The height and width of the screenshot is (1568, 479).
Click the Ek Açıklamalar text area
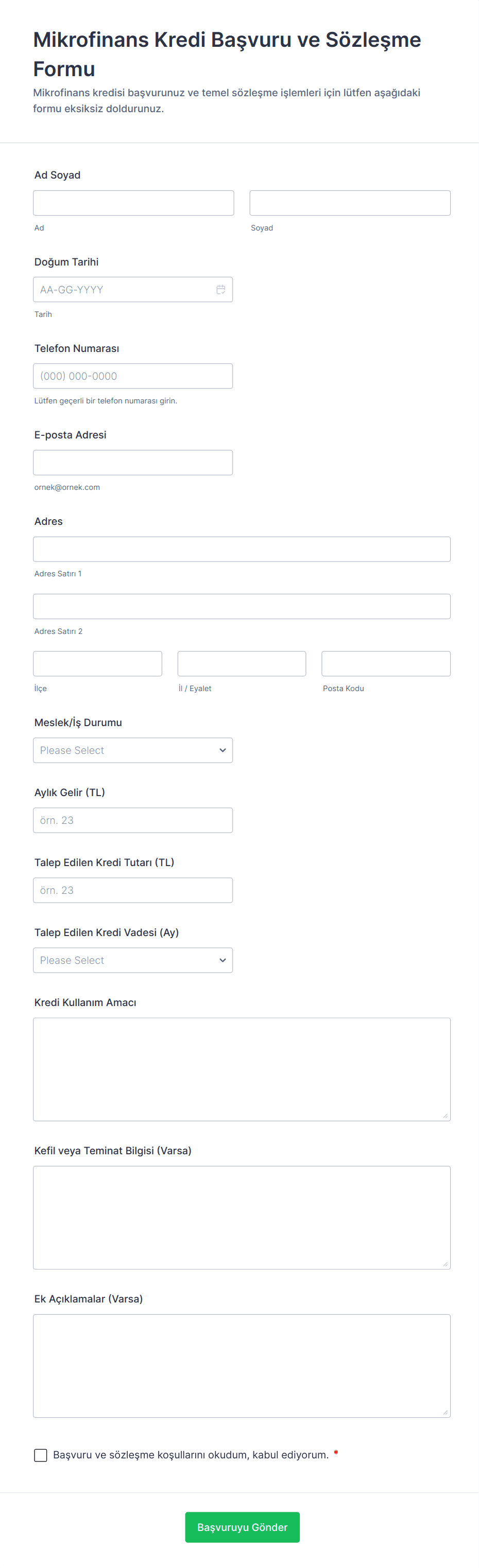(x=242, y=1366)
